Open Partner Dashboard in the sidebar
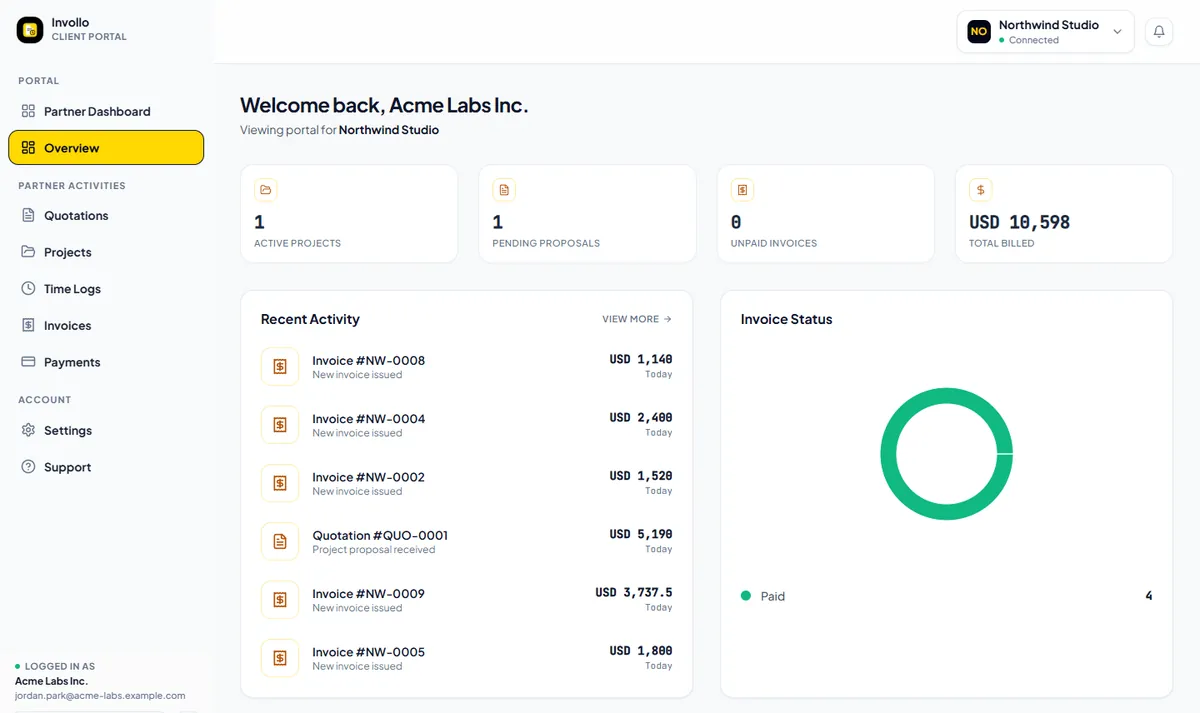This screenshot has width=1200, height=713. point(106,111)
